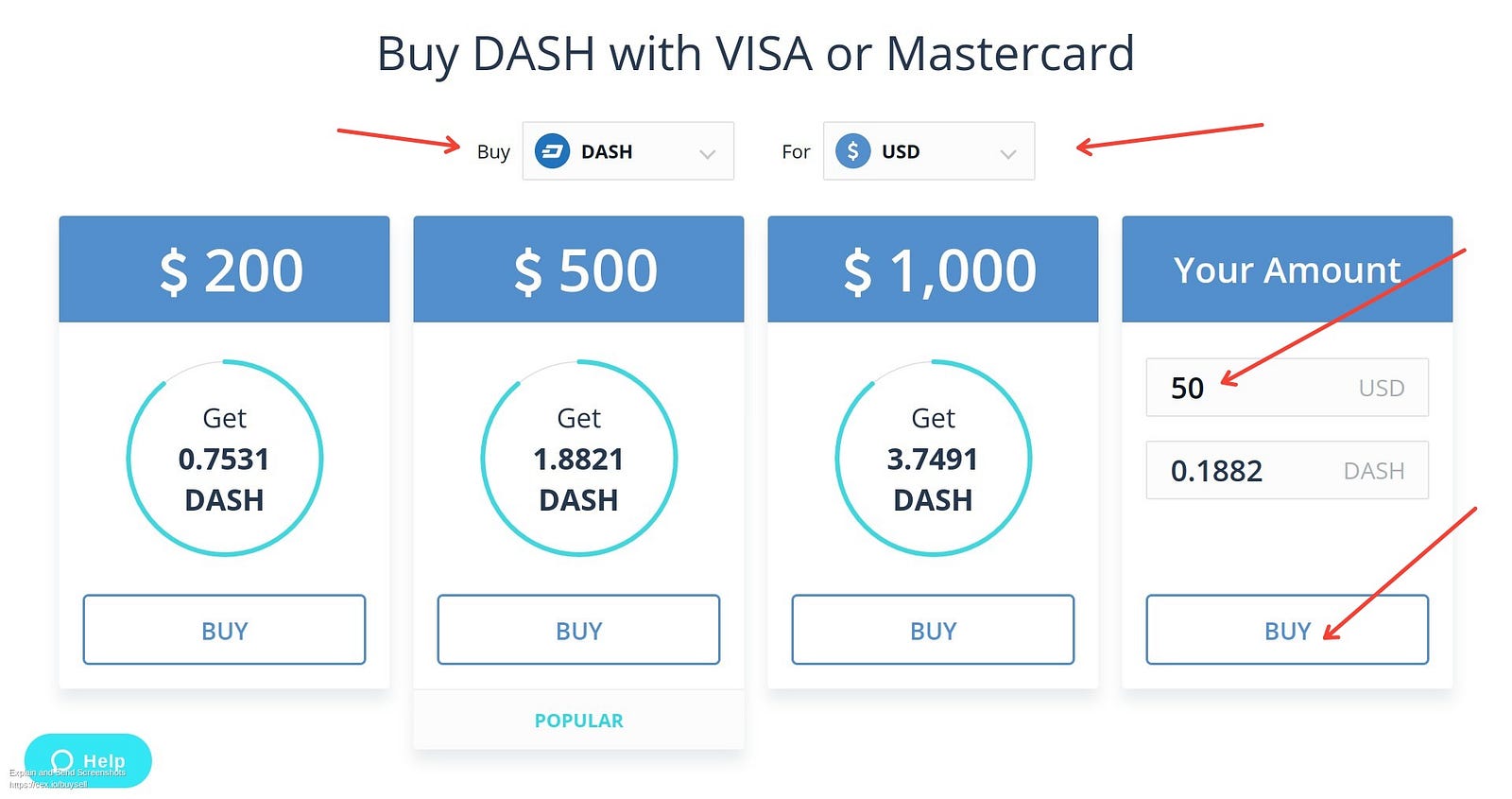Expand the USD currency dropdown chevron

1008,154
